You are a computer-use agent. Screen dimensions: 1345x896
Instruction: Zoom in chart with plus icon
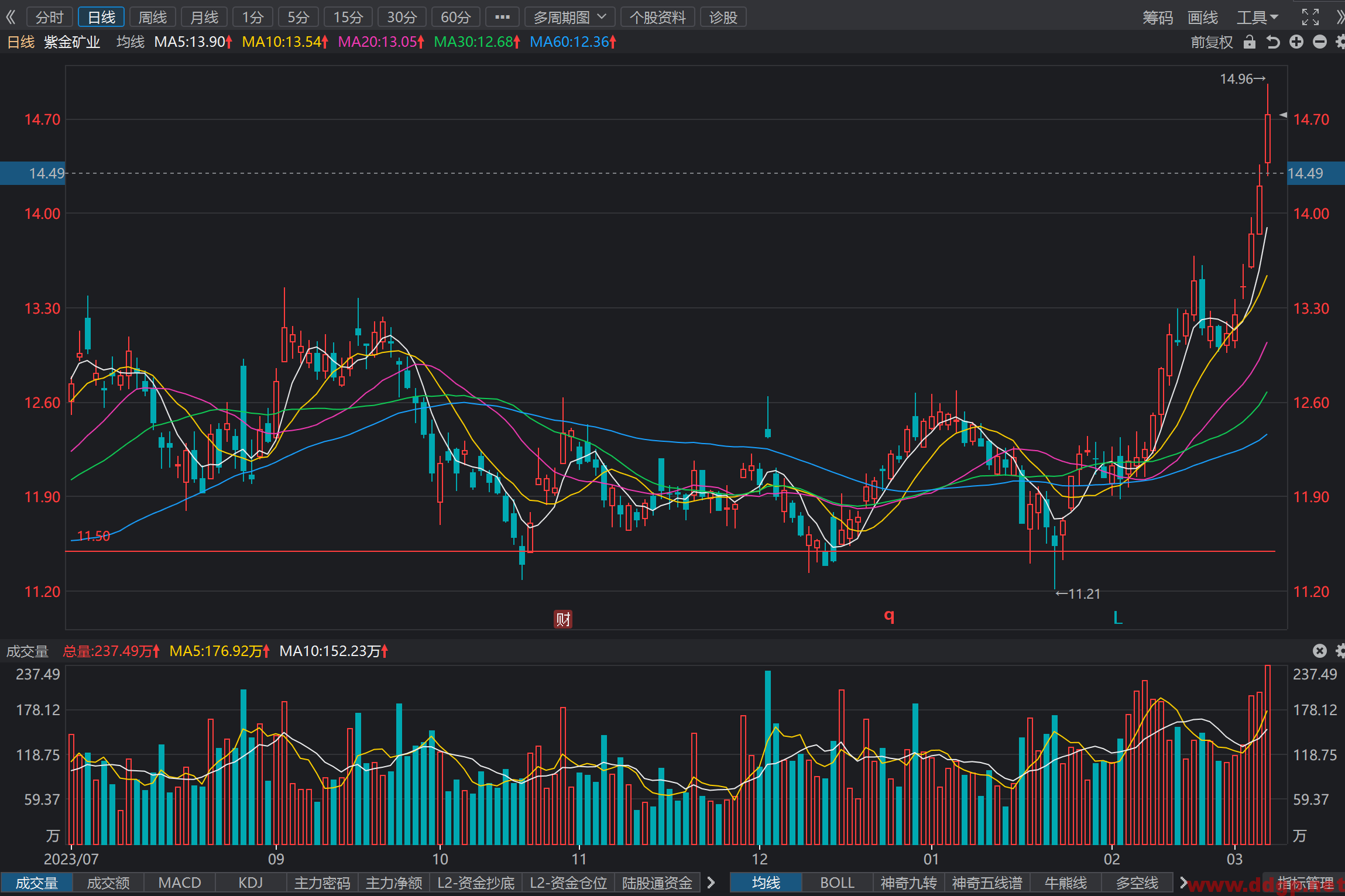point(1296,42)
